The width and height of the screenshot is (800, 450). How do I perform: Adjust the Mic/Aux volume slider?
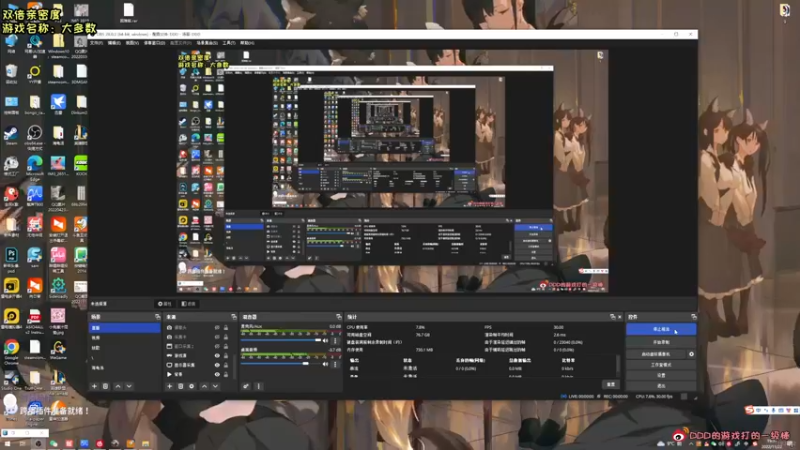pyautogui.click(x=281, y=340)
